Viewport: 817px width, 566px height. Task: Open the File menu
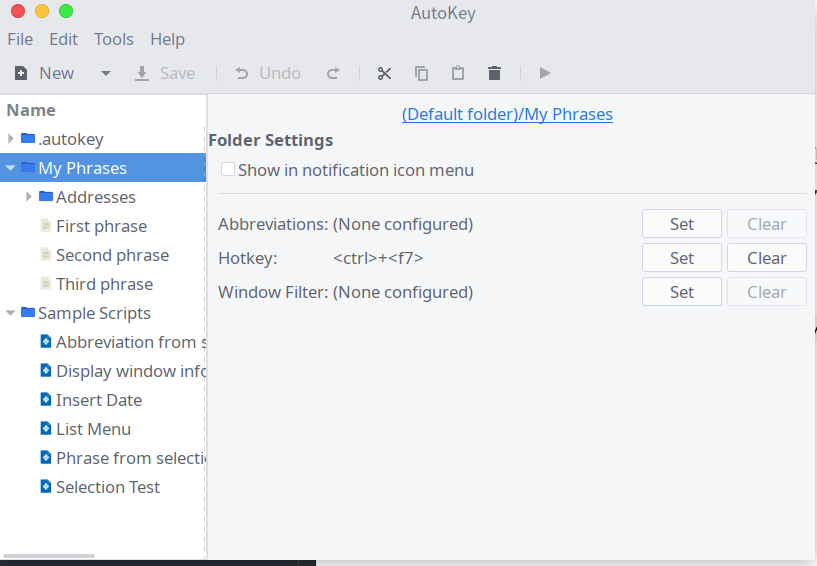pos(20,39)
